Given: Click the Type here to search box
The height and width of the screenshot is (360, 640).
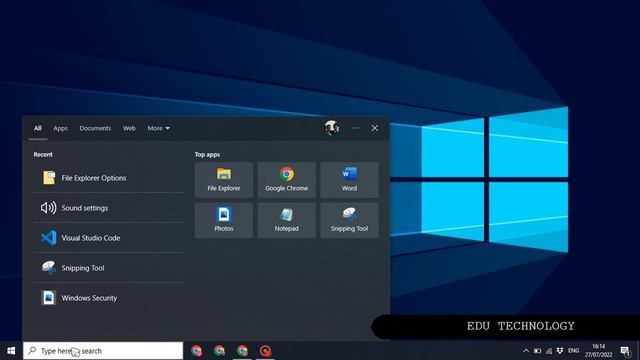Looking at the screenshot, I should tap(103, 351).
